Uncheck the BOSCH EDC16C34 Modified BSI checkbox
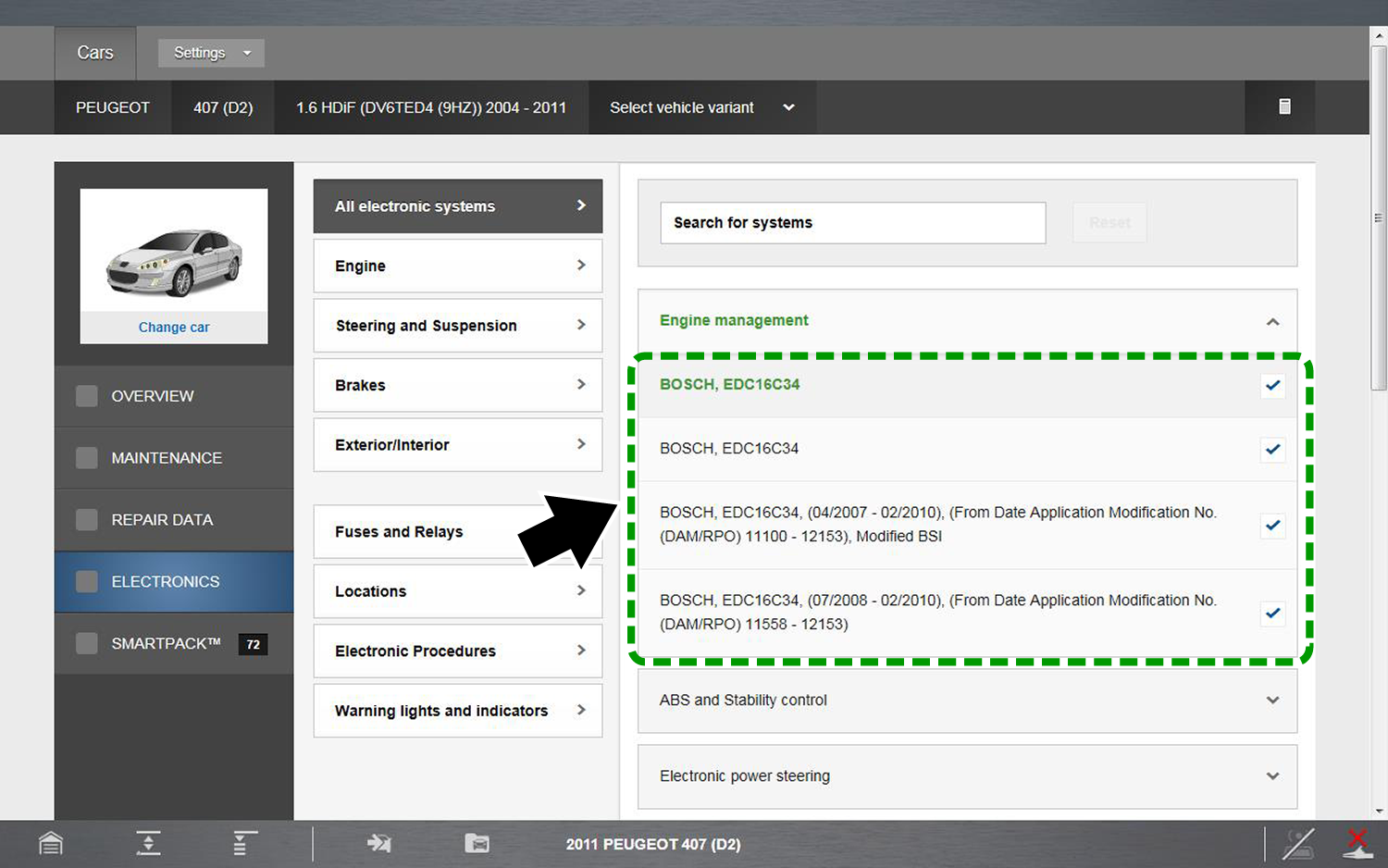 1273,526
